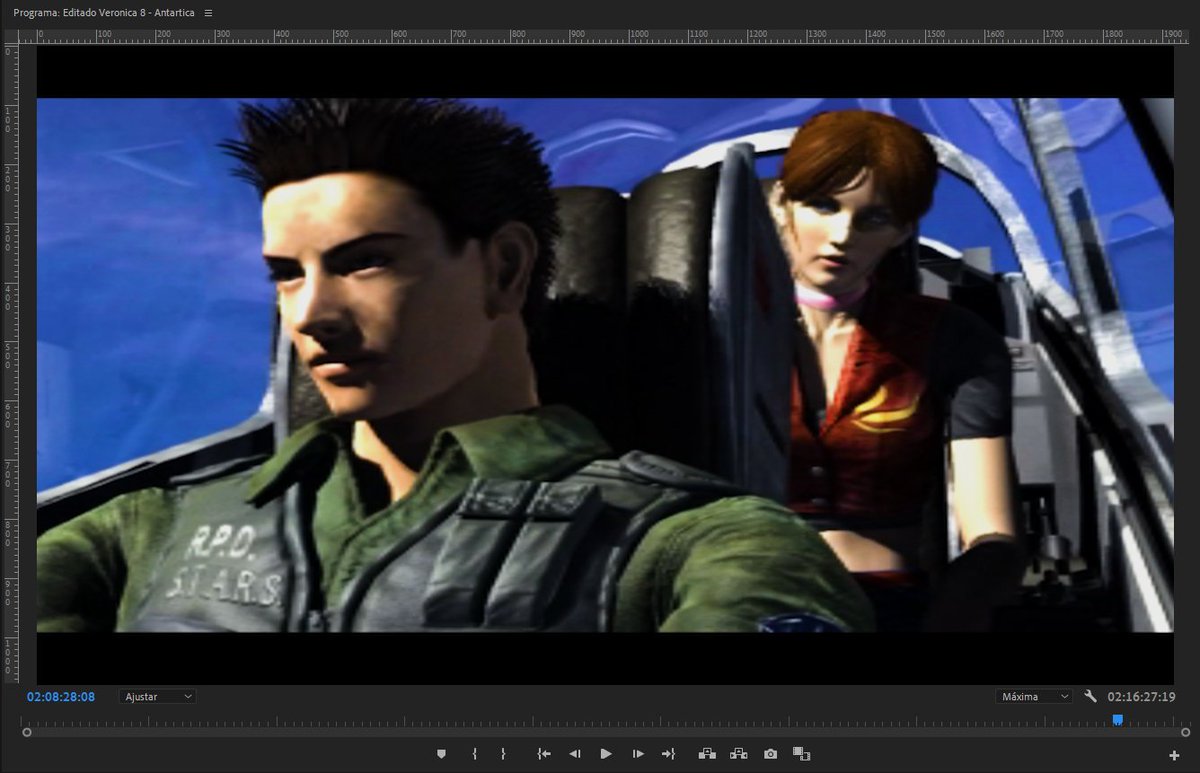The height and width of the screenshot is (773, 1200).
Task: Export frame with the camera icon
Action: [x=770, y=754]
